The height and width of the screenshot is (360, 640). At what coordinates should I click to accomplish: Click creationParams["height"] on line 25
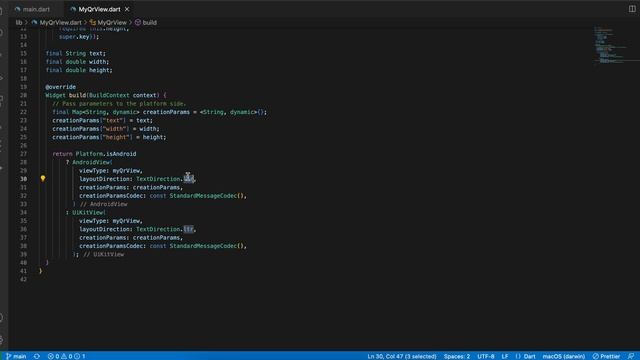[x=92, y=137]
